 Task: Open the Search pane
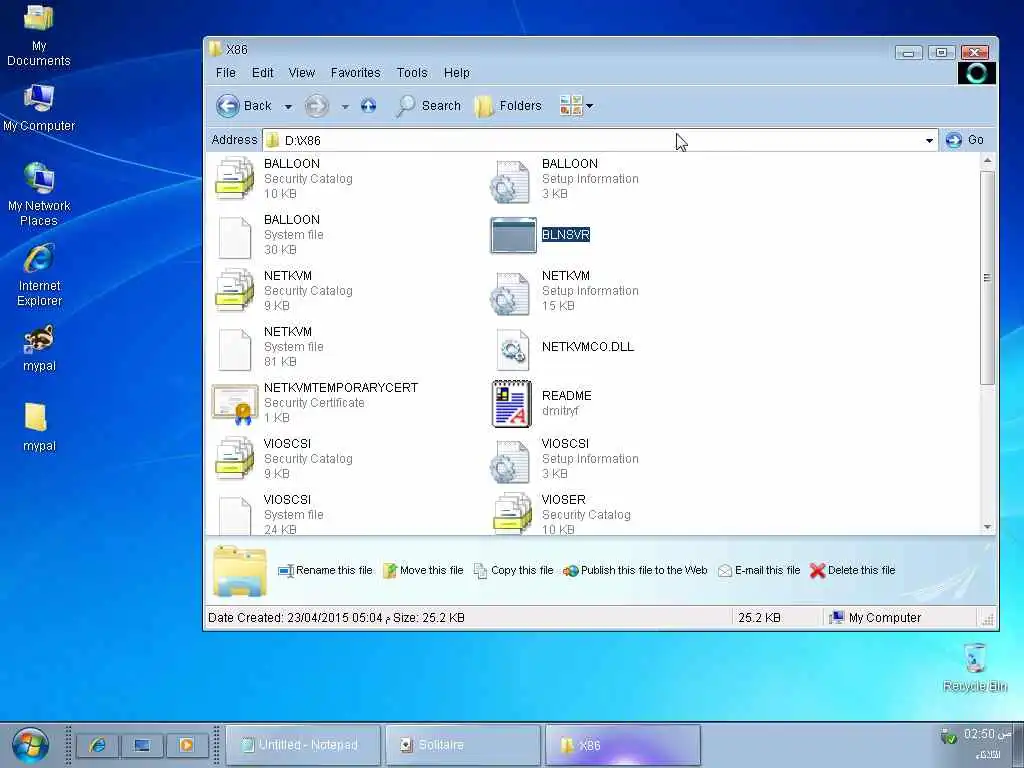pos(428,106)
